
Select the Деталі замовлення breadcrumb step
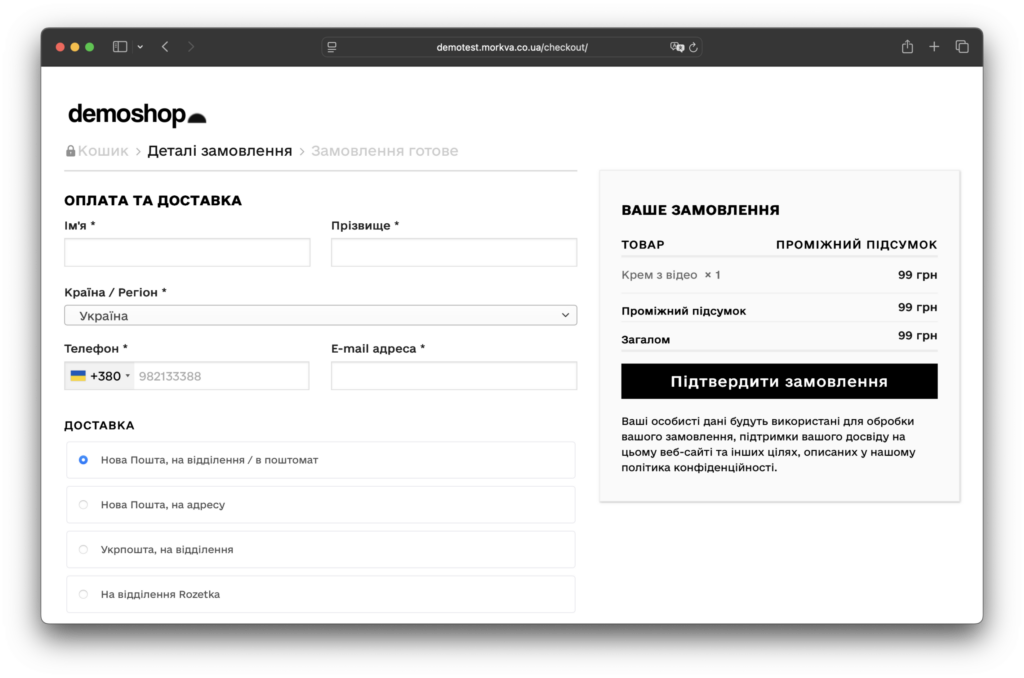219,151
